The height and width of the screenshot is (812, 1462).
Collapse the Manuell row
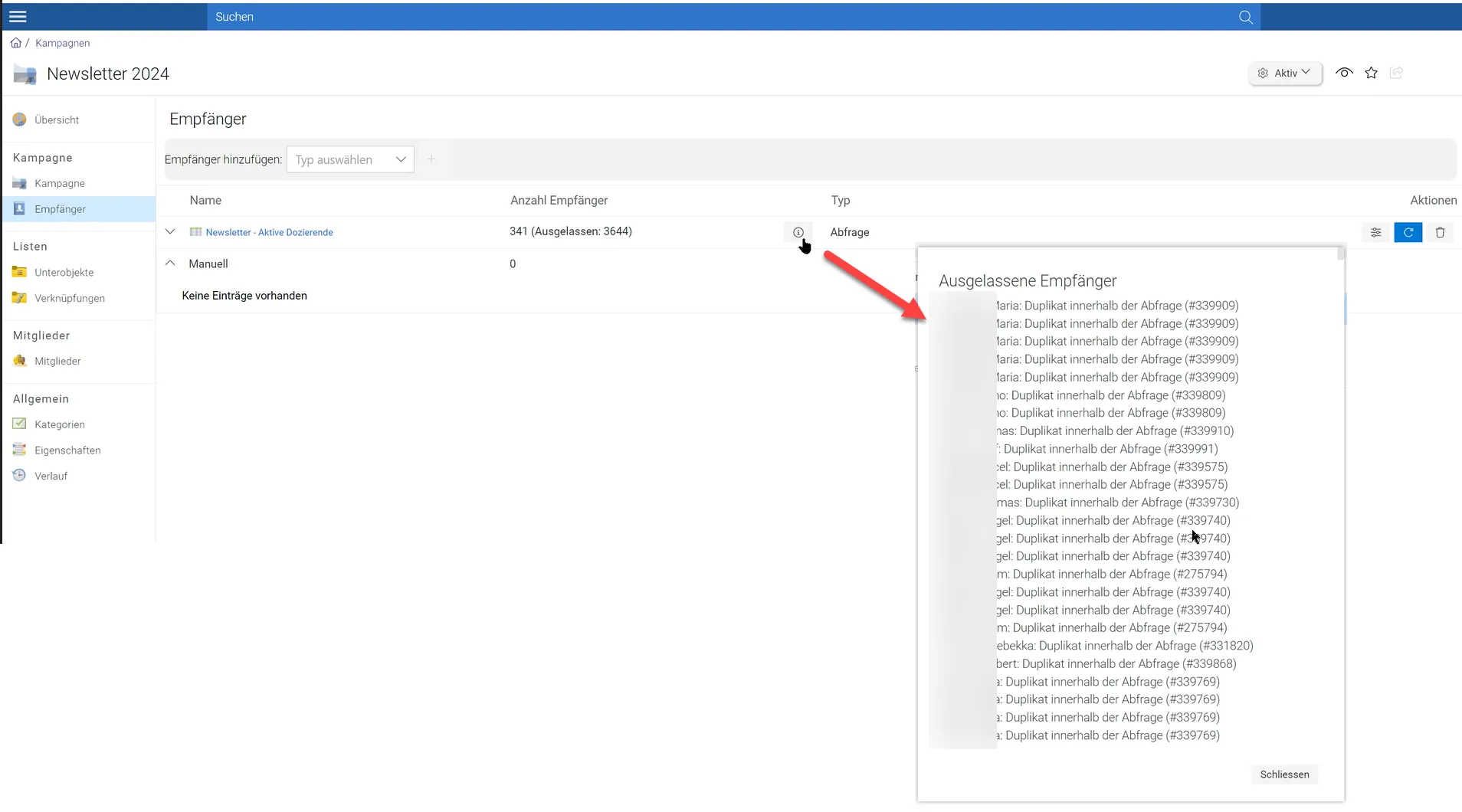(x=170, y=264)
